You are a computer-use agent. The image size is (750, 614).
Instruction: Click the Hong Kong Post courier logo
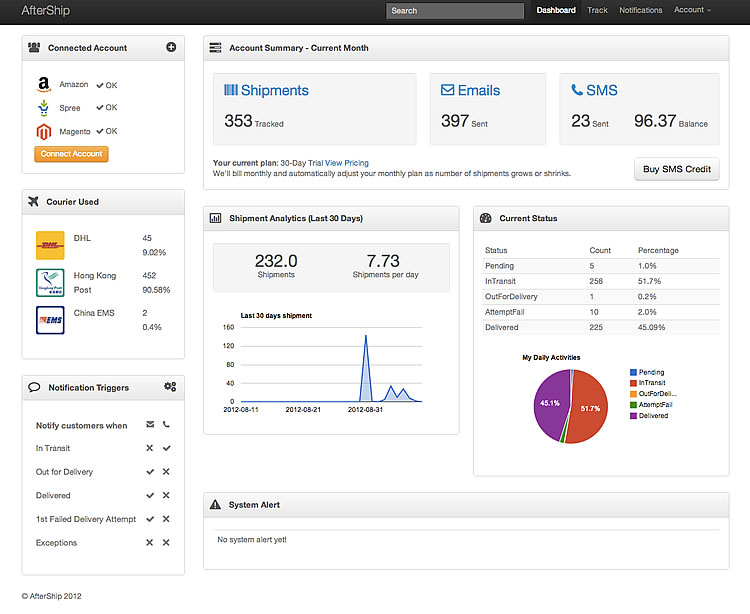coord(50,283)
